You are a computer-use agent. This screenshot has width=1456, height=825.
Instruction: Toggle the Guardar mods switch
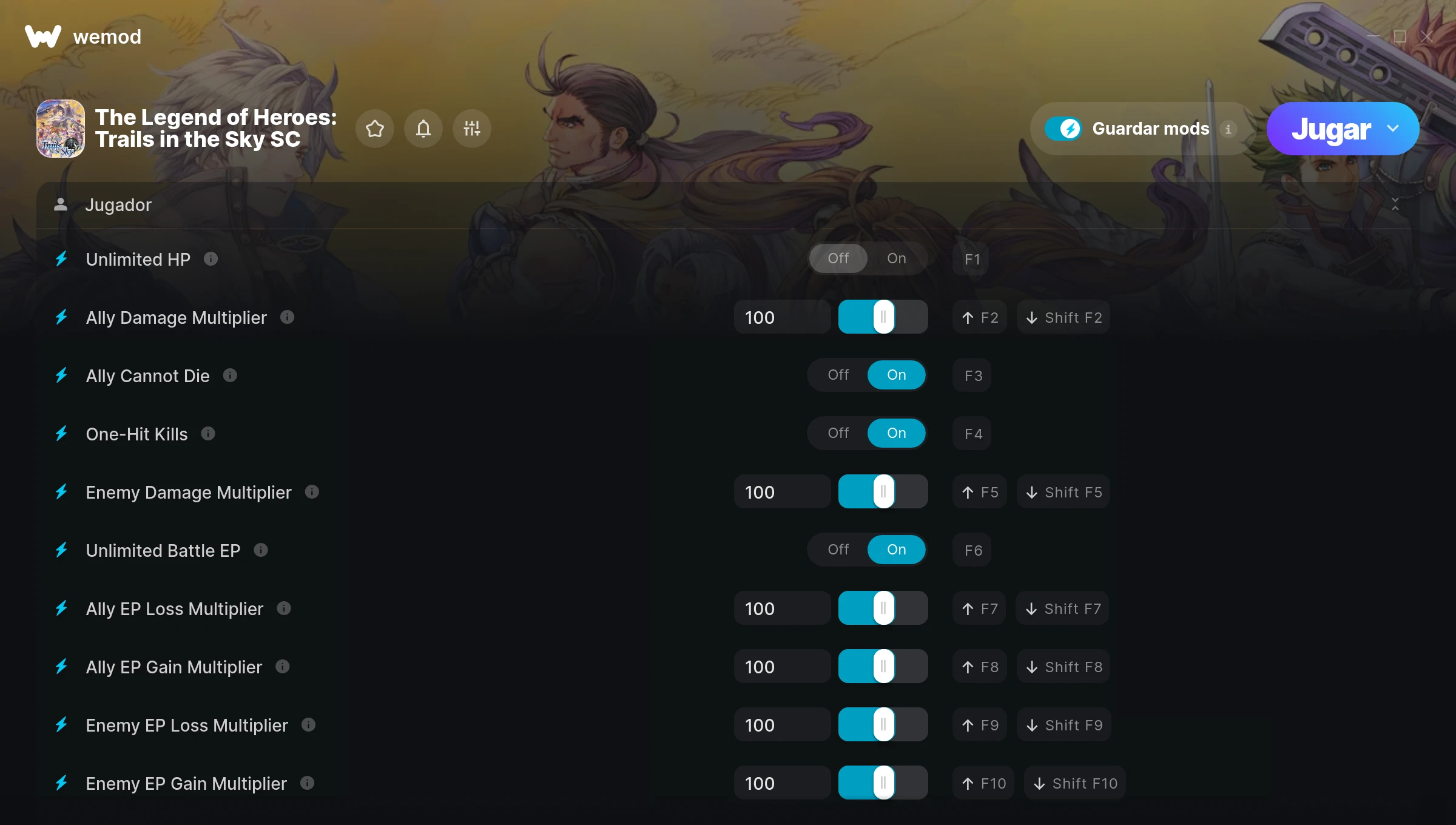click(x=1063, y=129)
